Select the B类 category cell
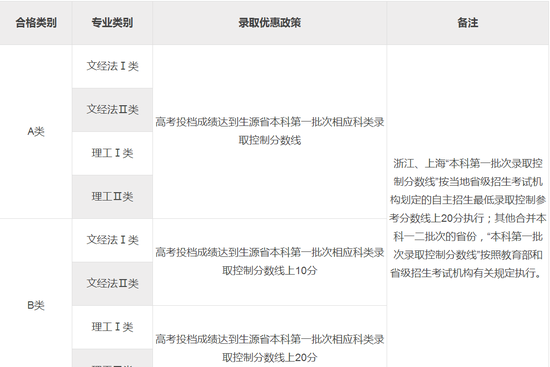This screenshot has height=367, width=550. [x=36, y=305]
